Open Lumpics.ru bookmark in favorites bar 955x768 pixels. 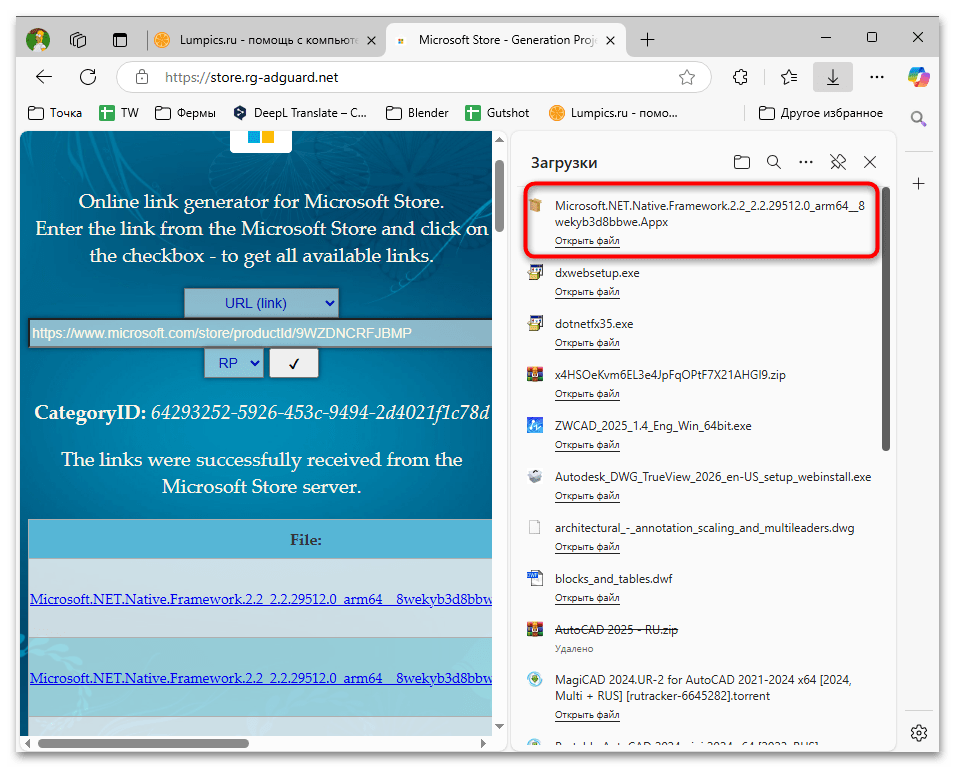point(613,113)
